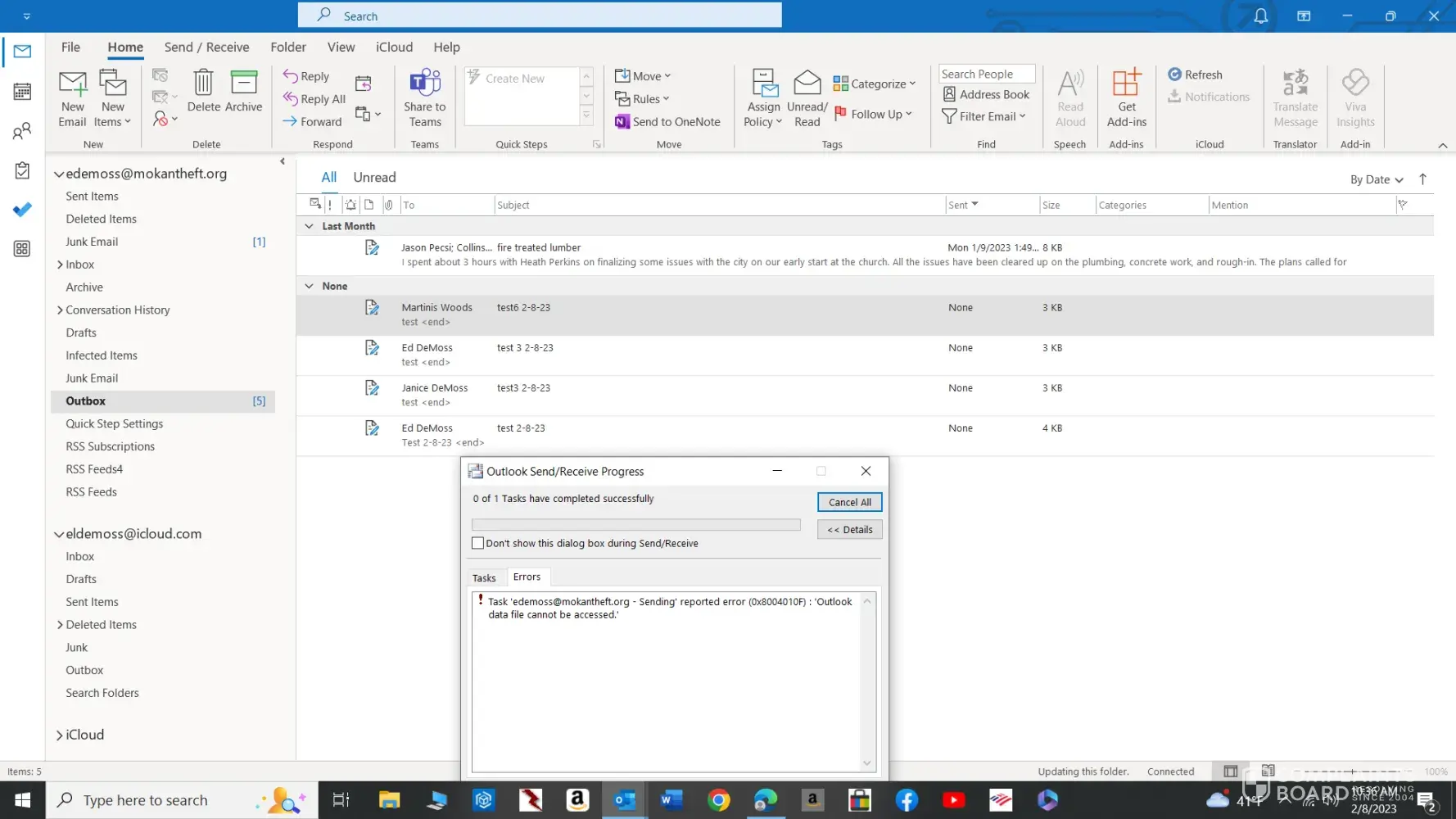Click Share to Teams icon
The image size is (1456, 819).
[424, 84]
